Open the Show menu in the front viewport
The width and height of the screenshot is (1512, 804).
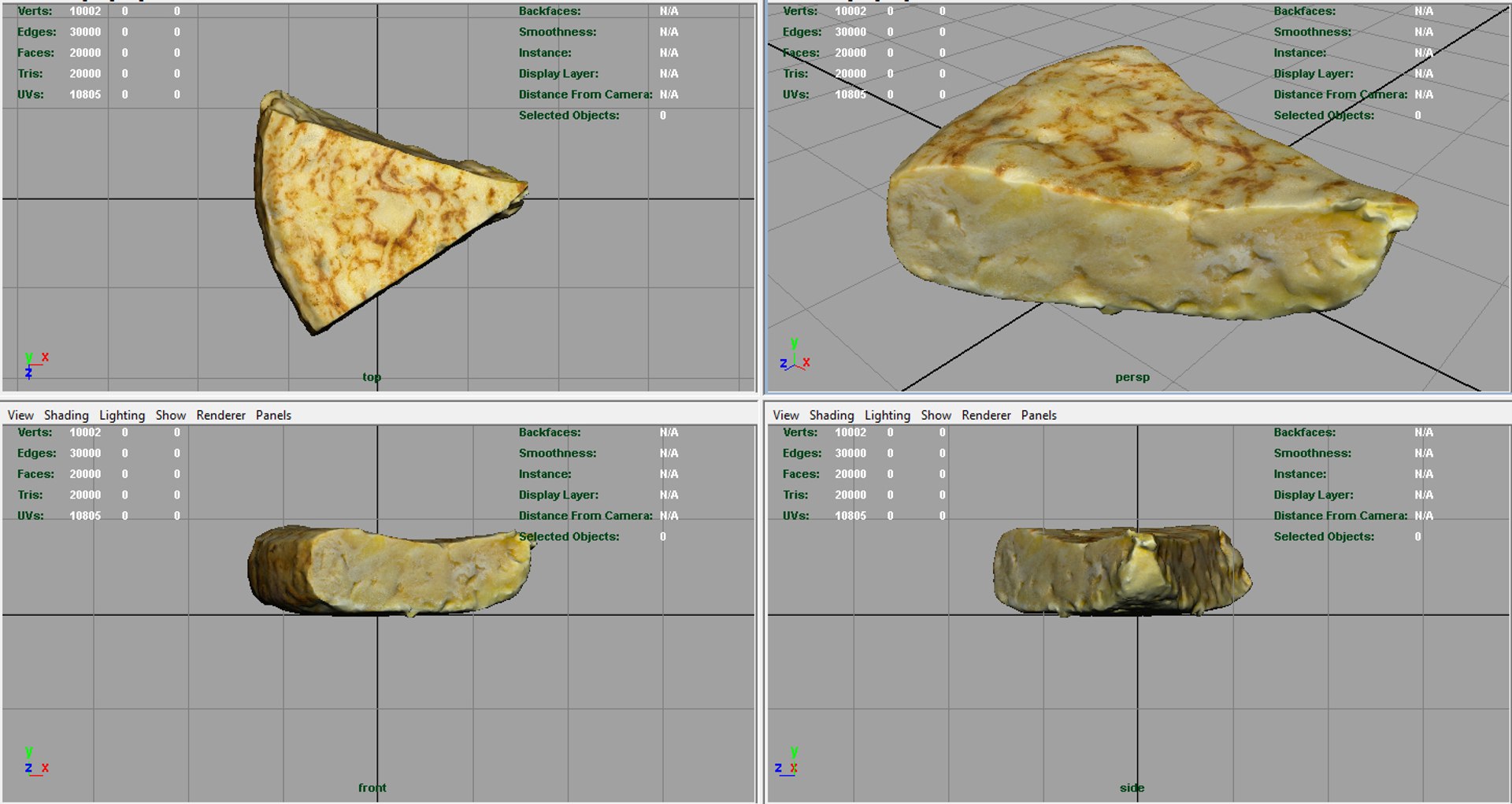[x=171, y=415]
